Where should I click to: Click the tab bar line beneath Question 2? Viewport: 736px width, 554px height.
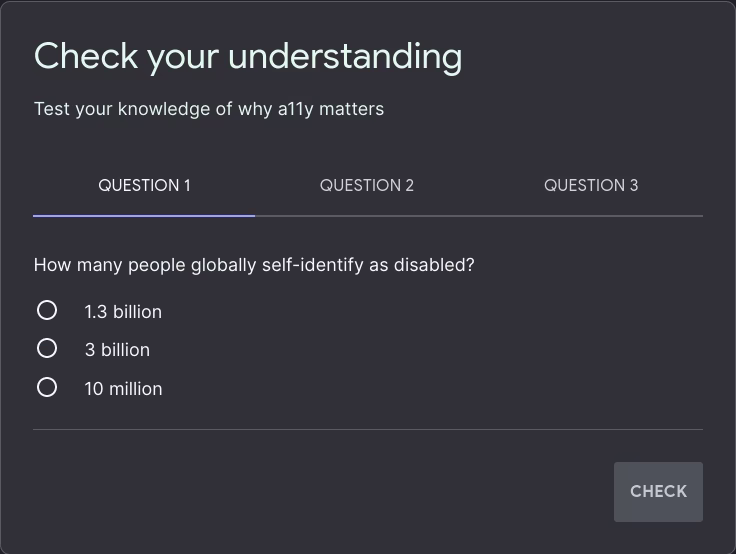tap(367, 215)
